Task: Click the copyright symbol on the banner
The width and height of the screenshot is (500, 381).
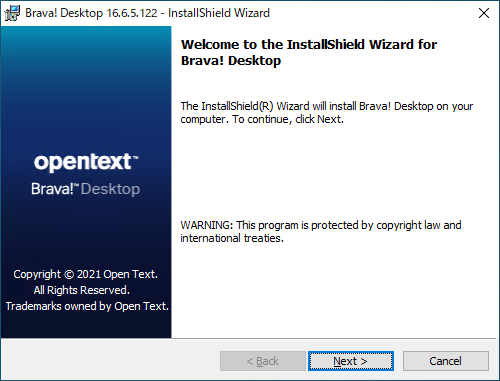Action: coord(69,275)
